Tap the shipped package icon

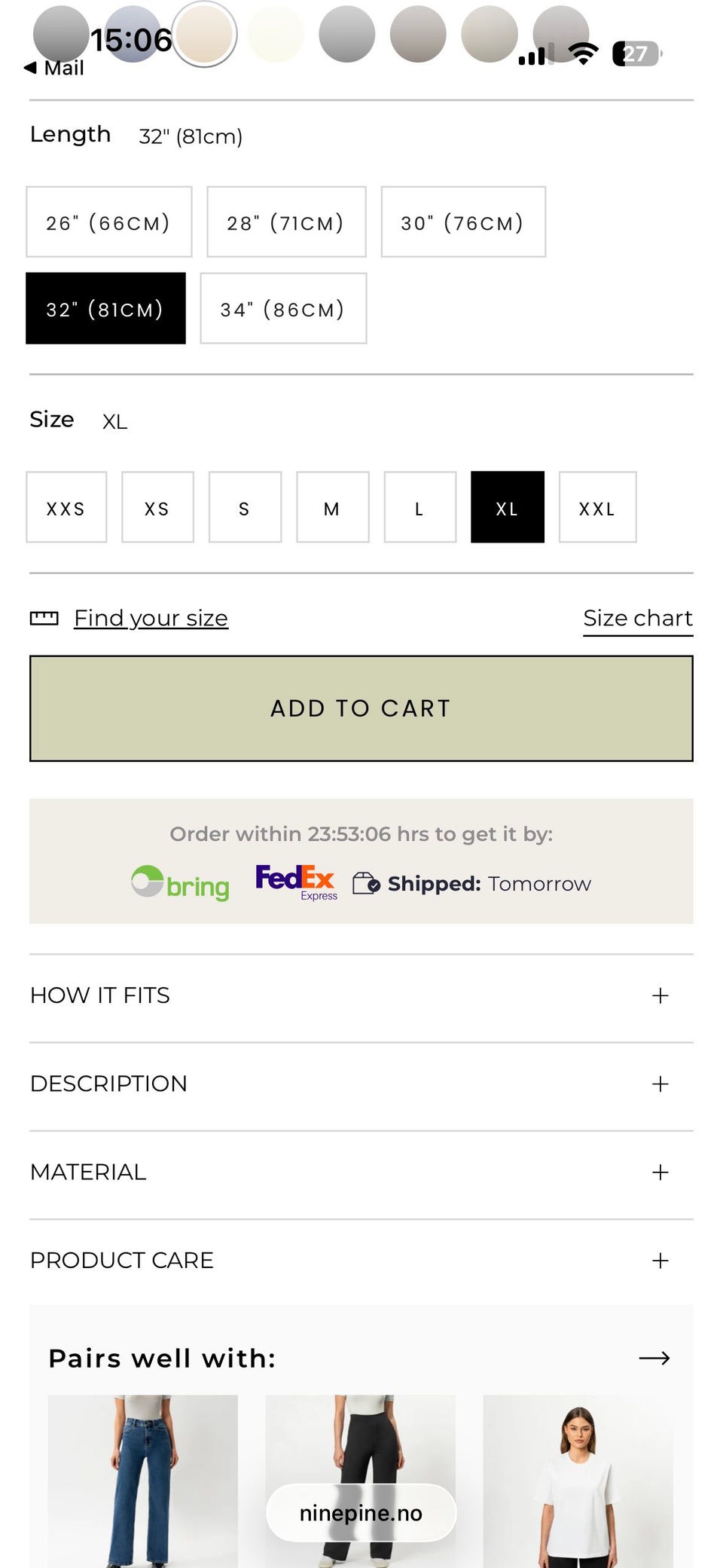[x=366, y=883]
